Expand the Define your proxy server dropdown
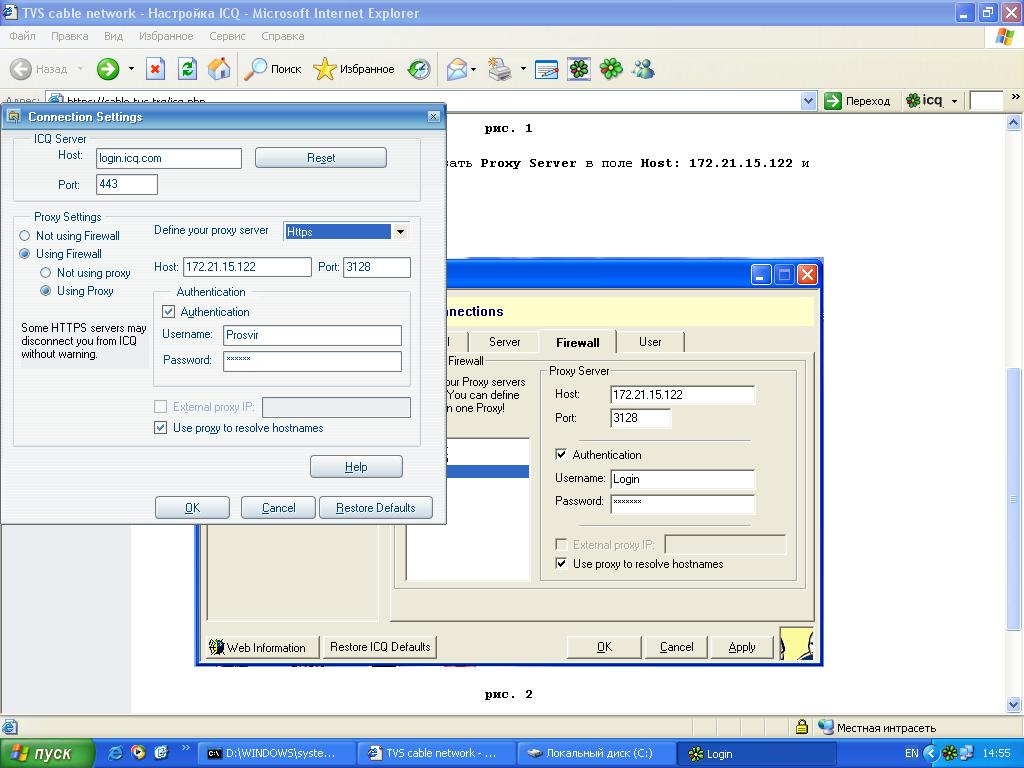This screenshot has height=768, width=1024. 400,232
